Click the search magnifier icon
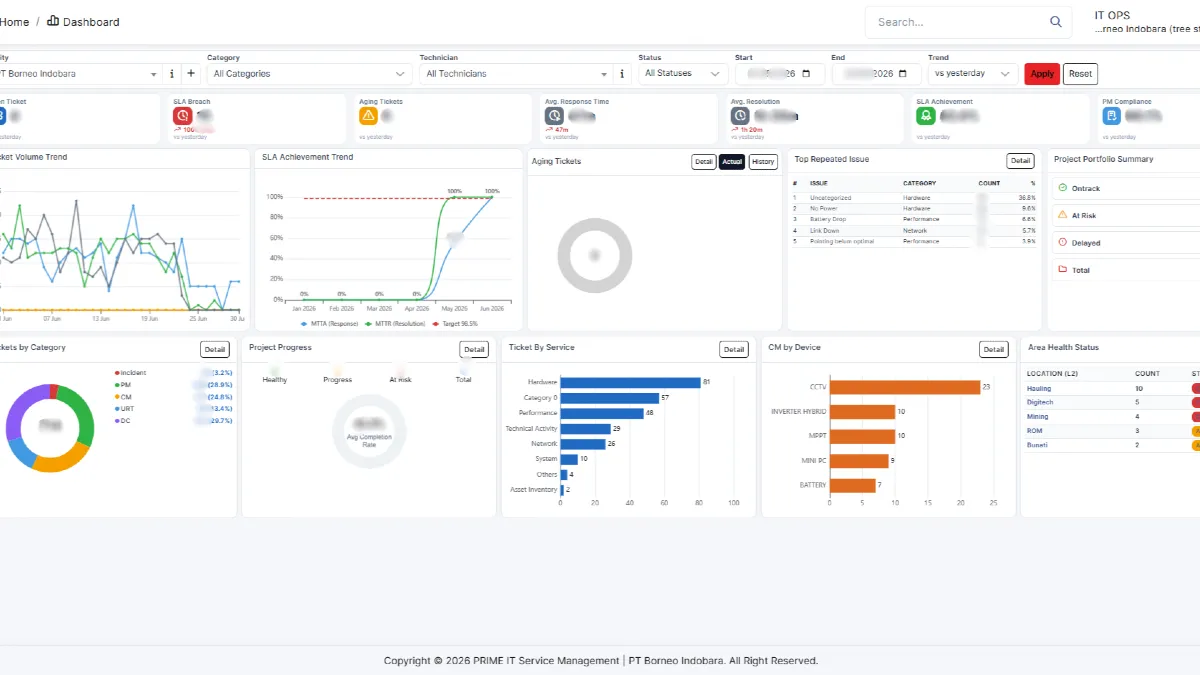The height and width of the screenshot is (675, 1200). point(1056,22)
